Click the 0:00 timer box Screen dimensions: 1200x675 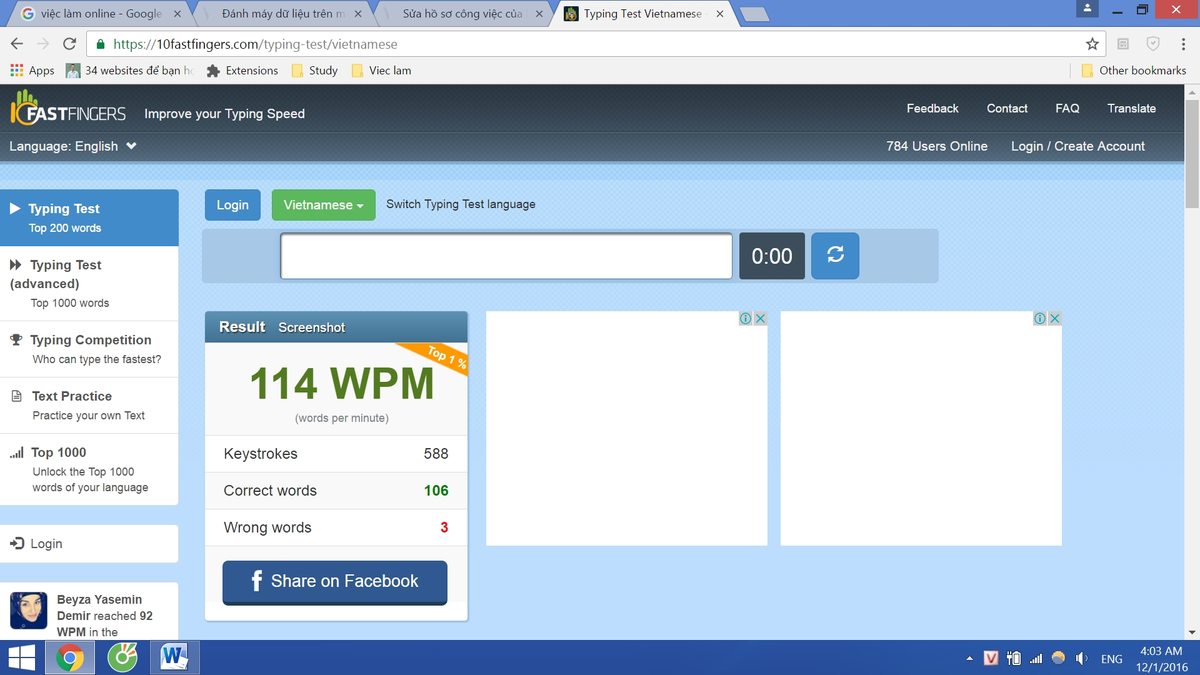772,256
